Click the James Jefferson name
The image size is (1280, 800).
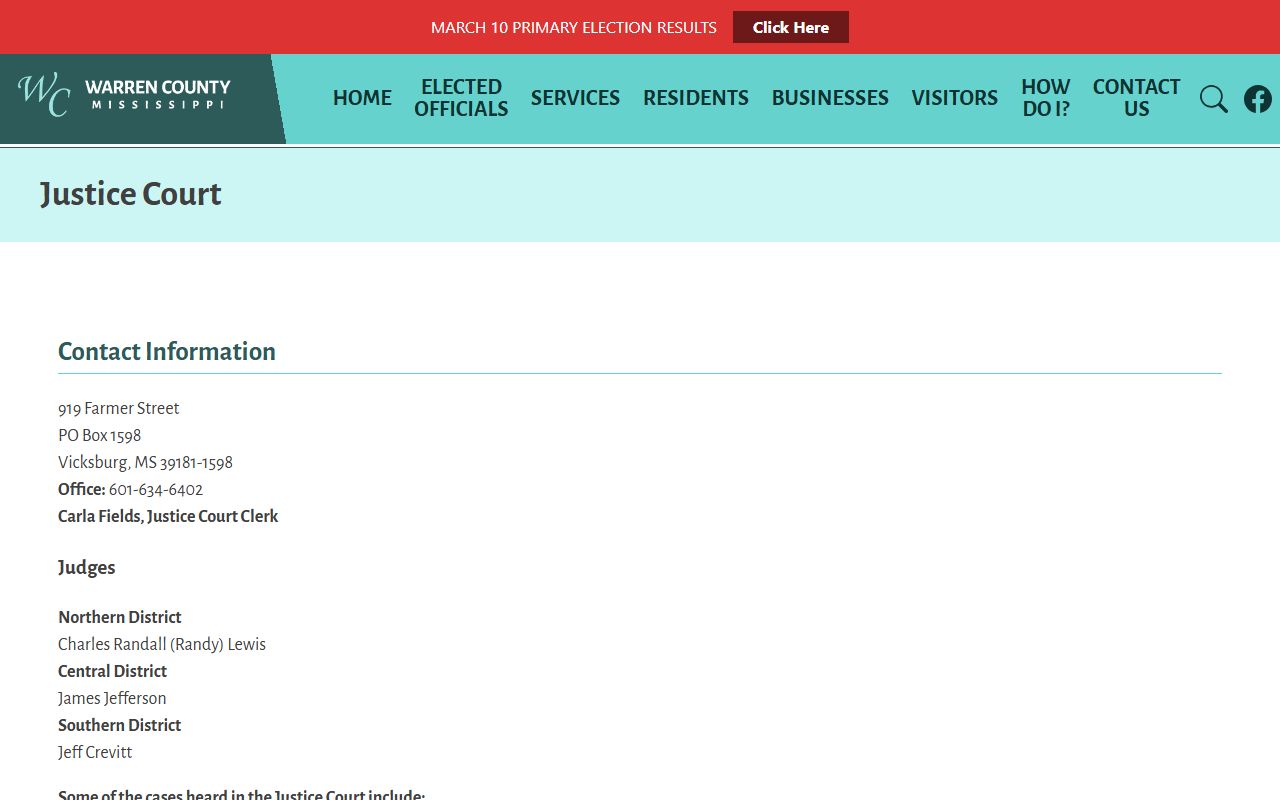click(112, 698)
